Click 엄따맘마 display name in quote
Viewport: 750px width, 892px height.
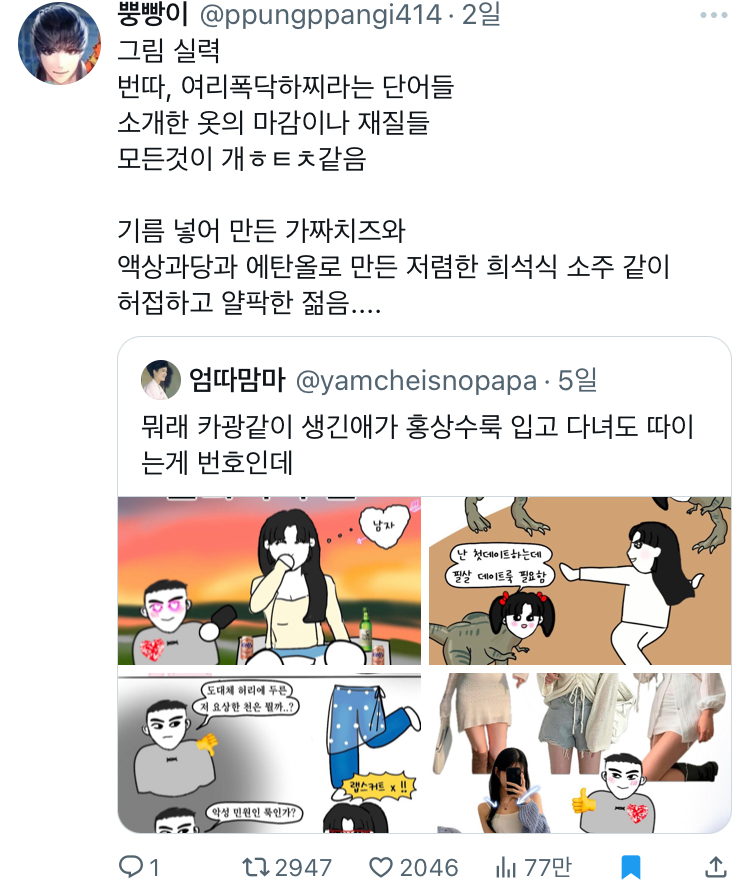237,380
